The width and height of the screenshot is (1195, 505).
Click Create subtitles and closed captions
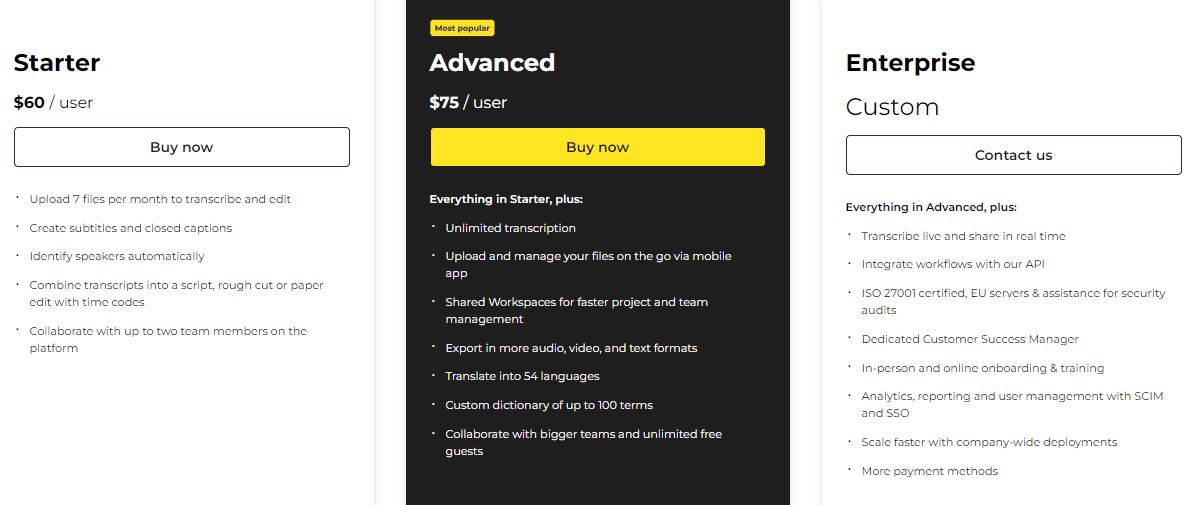(x=130, y=228)
